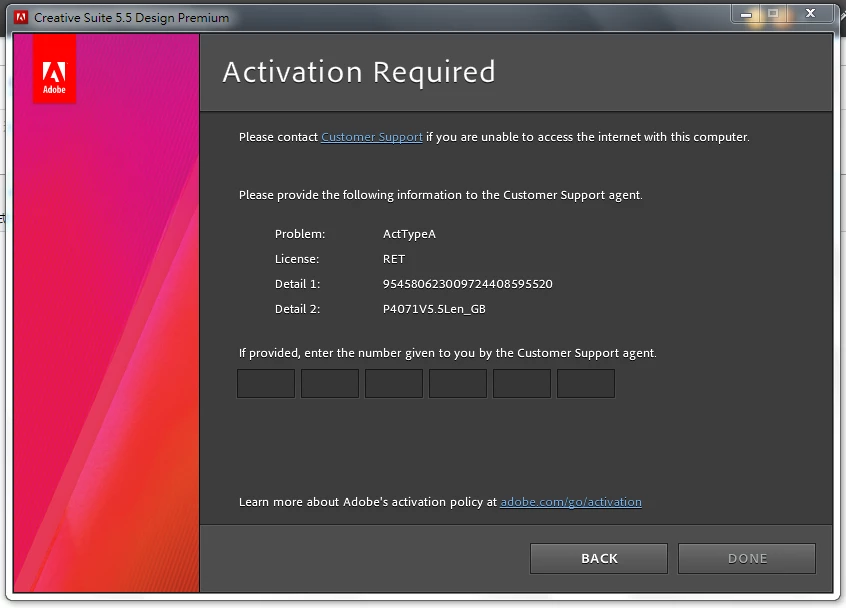Maximize the Creative Suite window
The image size is (846, 608).
click(774, 13)
